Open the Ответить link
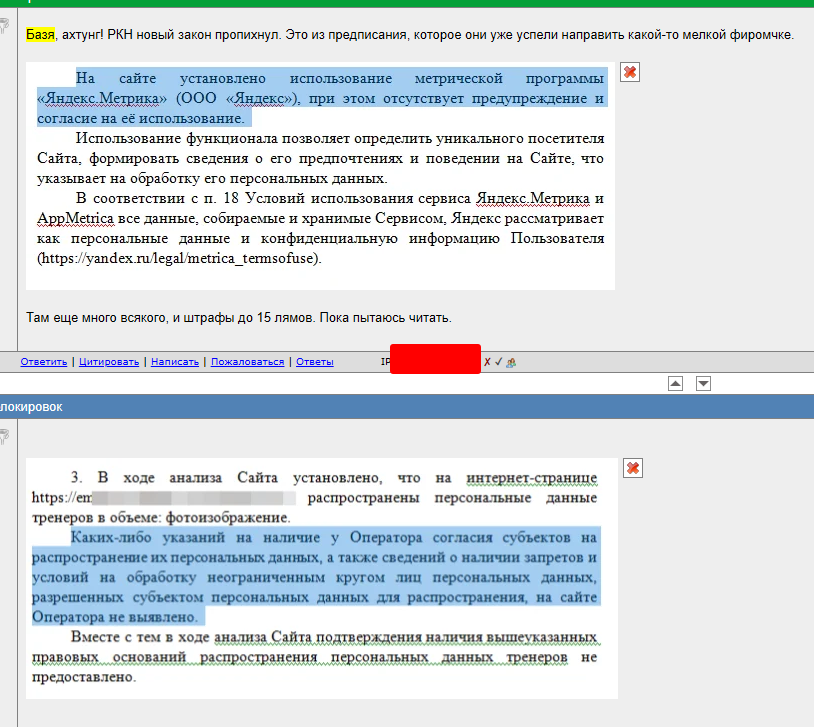 (44, 362)
